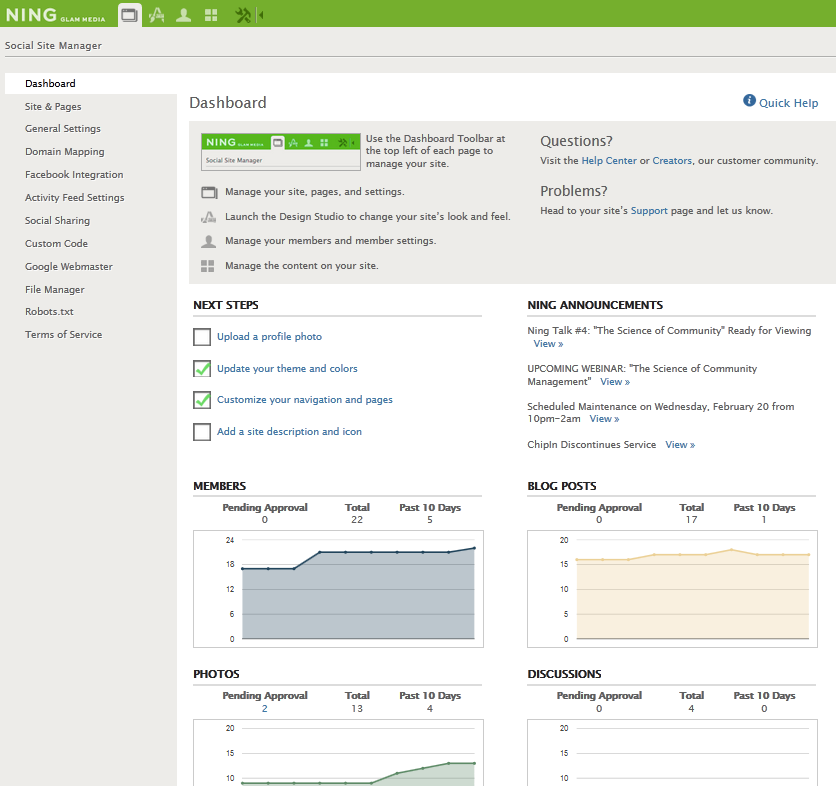The image size is (836, 786).
Task: Open the Content grid icon in toolbar
Action: 211,15
